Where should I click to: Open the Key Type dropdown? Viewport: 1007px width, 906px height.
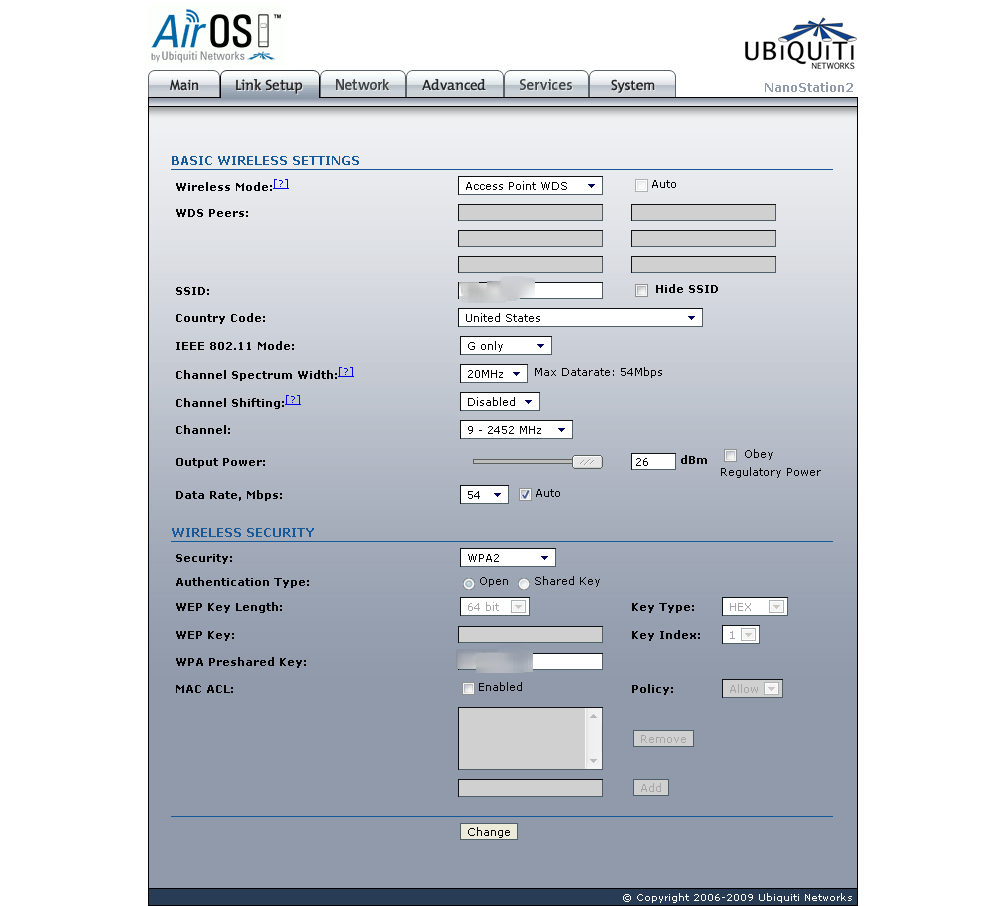point(755,607)
